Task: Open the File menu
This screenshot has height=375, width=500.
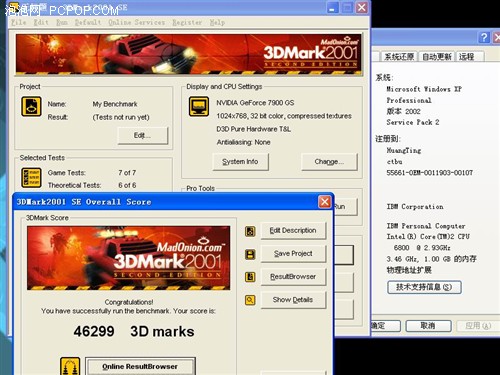Action: click(x=18, y=22)
